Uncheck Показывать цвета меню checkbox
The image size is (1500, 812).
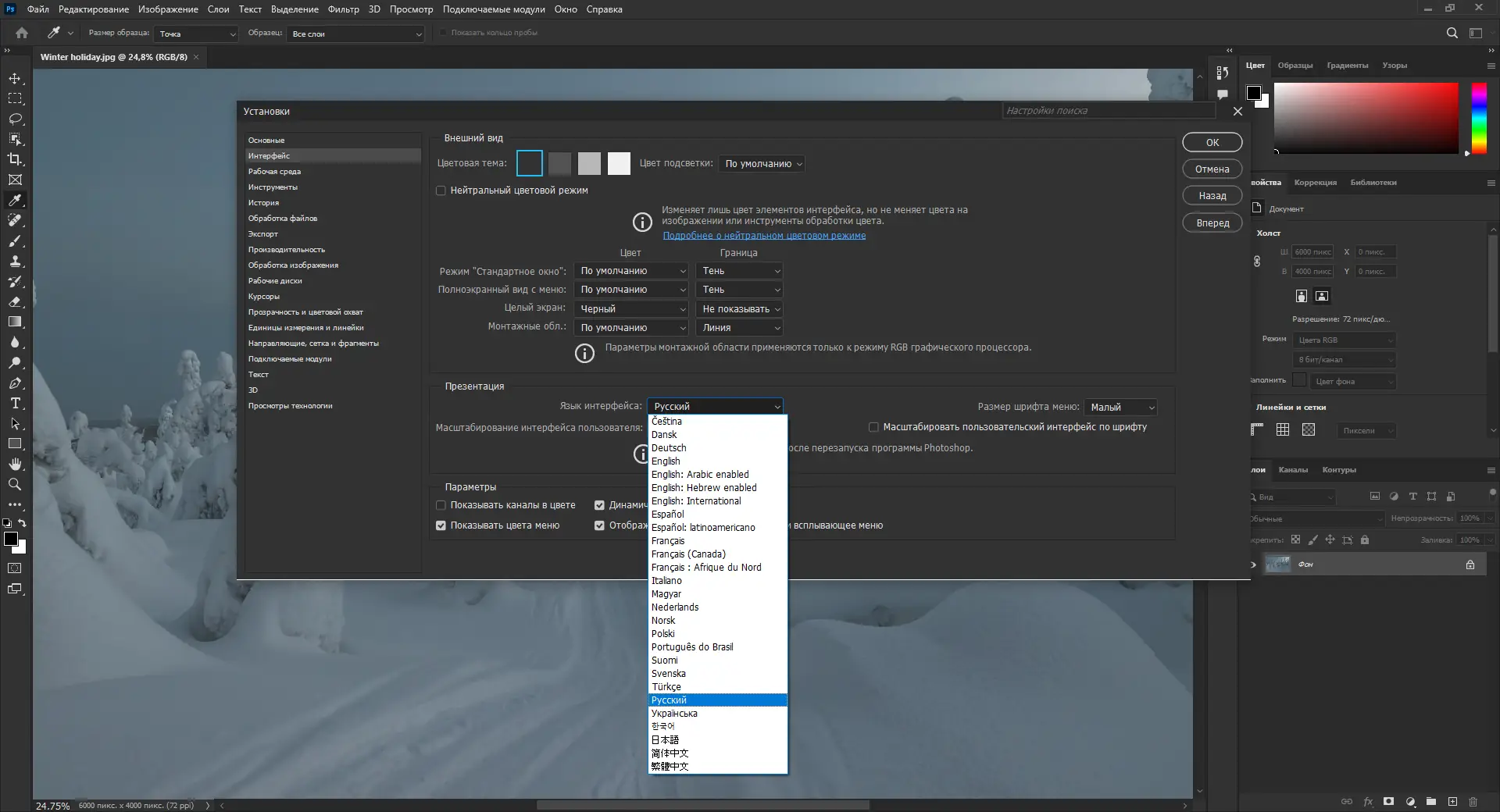pos(441,525)
